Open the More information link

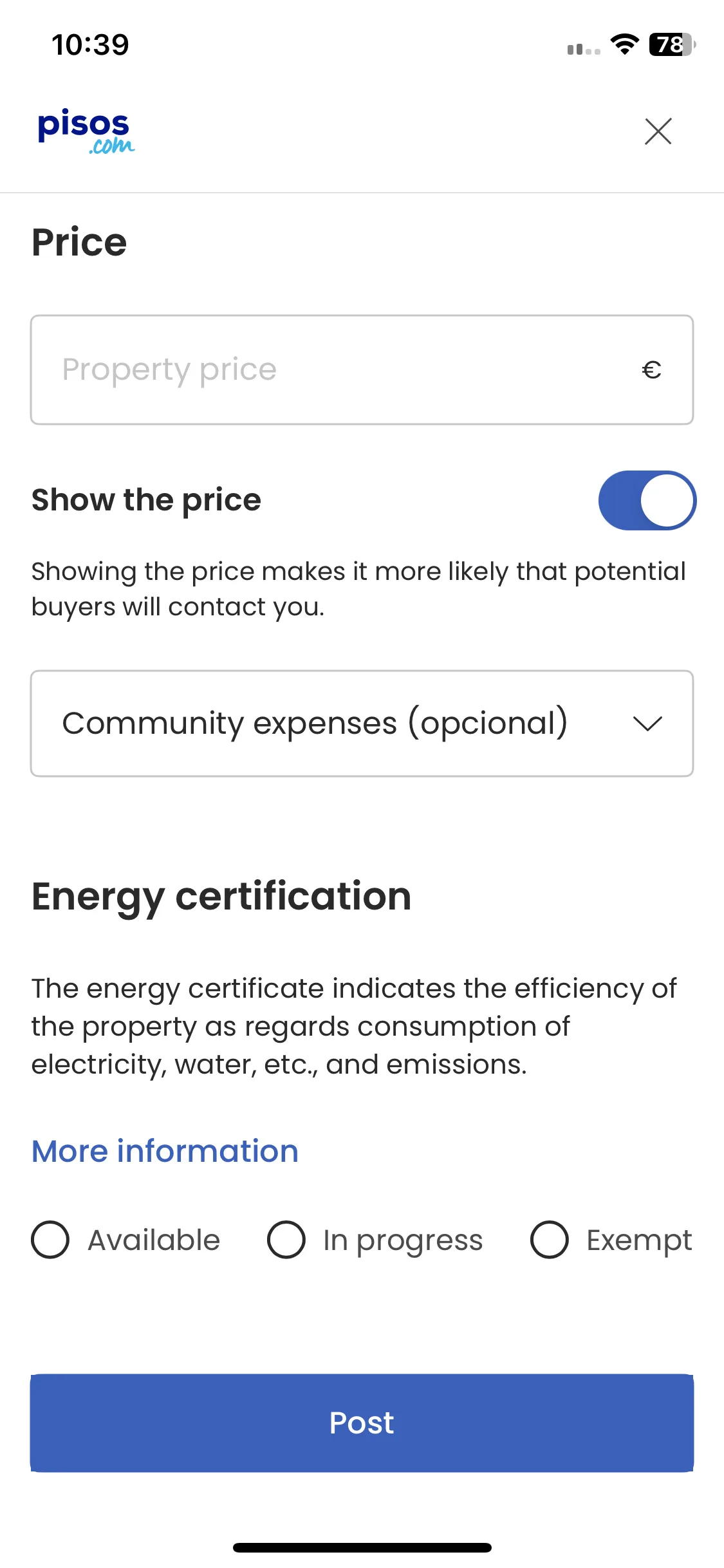tap(165, 1151)
